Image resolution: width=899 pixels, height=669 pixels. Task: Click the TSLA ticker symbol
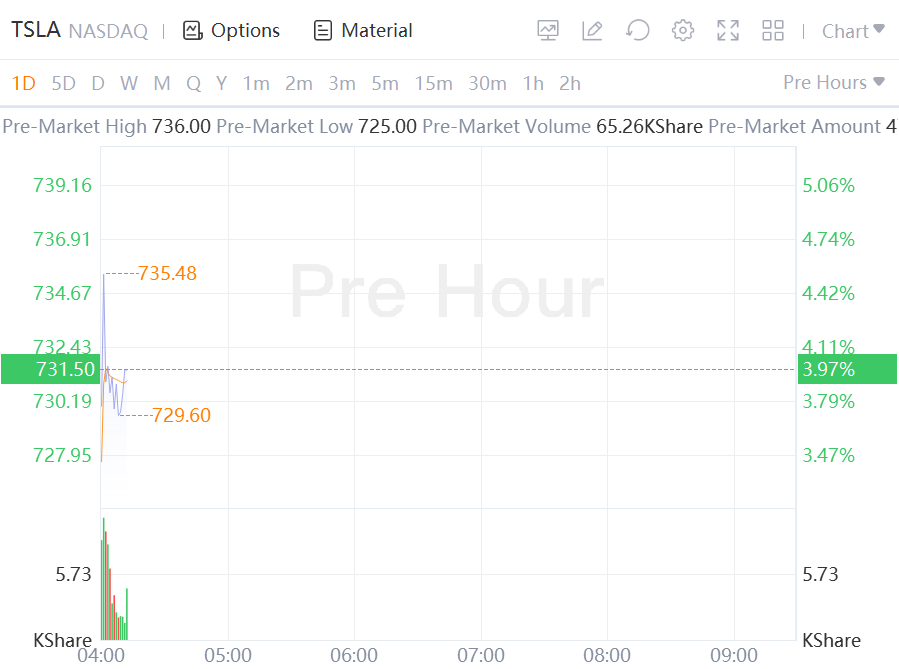click(x=35, y=31)
